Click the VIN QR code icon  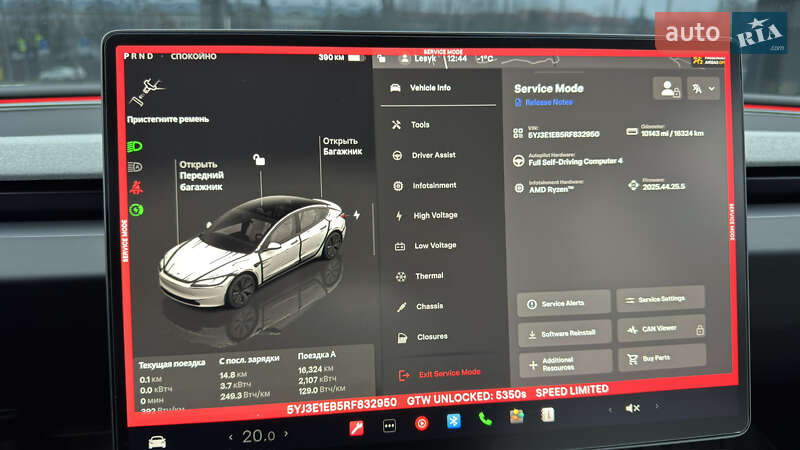(518, 134)
